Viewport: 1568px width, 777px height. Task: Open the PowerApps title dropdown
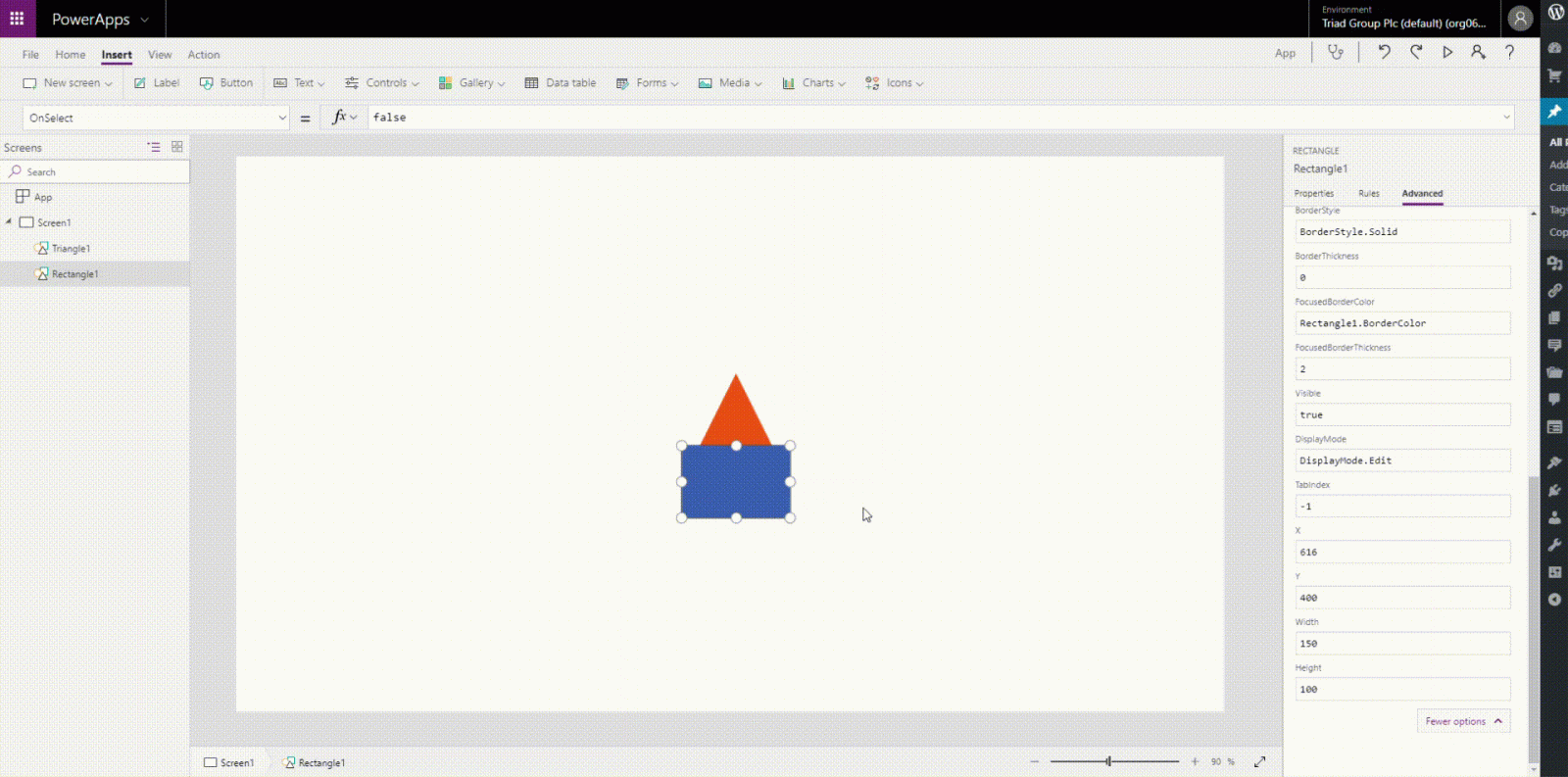145,20
